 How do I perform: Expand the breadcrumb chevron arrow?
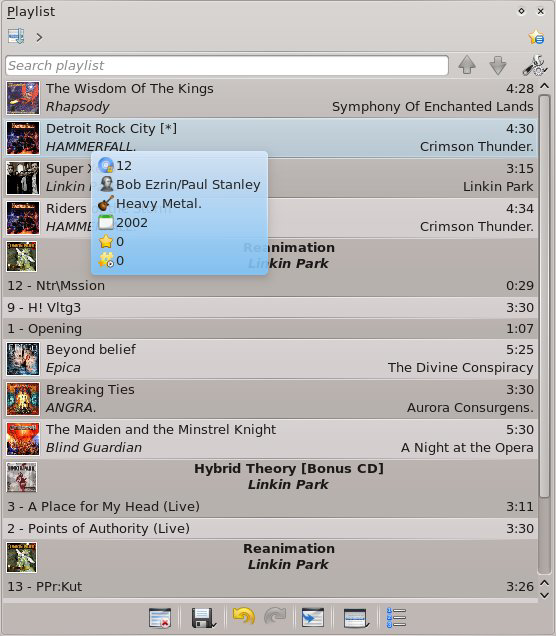(x=39, y=38)
